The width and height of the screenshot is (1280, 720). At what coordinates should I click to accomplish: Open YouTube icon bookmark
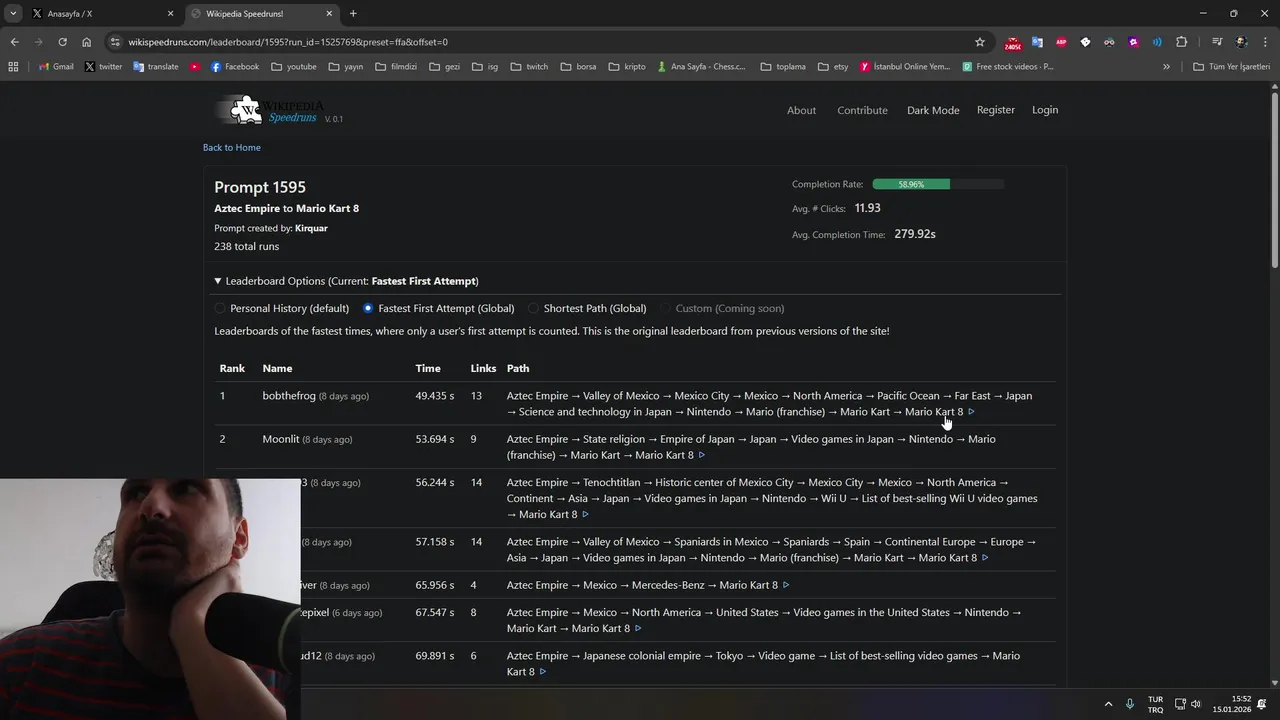click(195, 67)
